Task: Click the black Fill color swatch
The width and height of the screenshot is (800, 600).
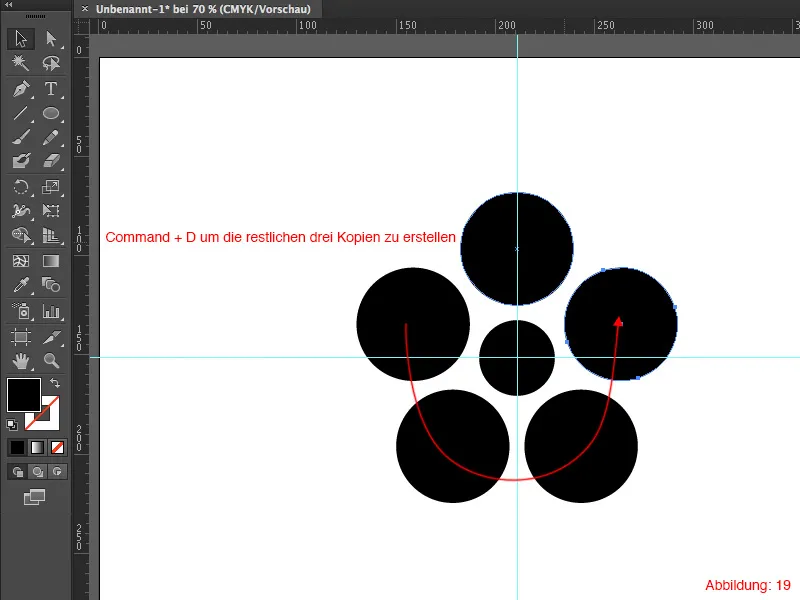Action: point(23,394)
